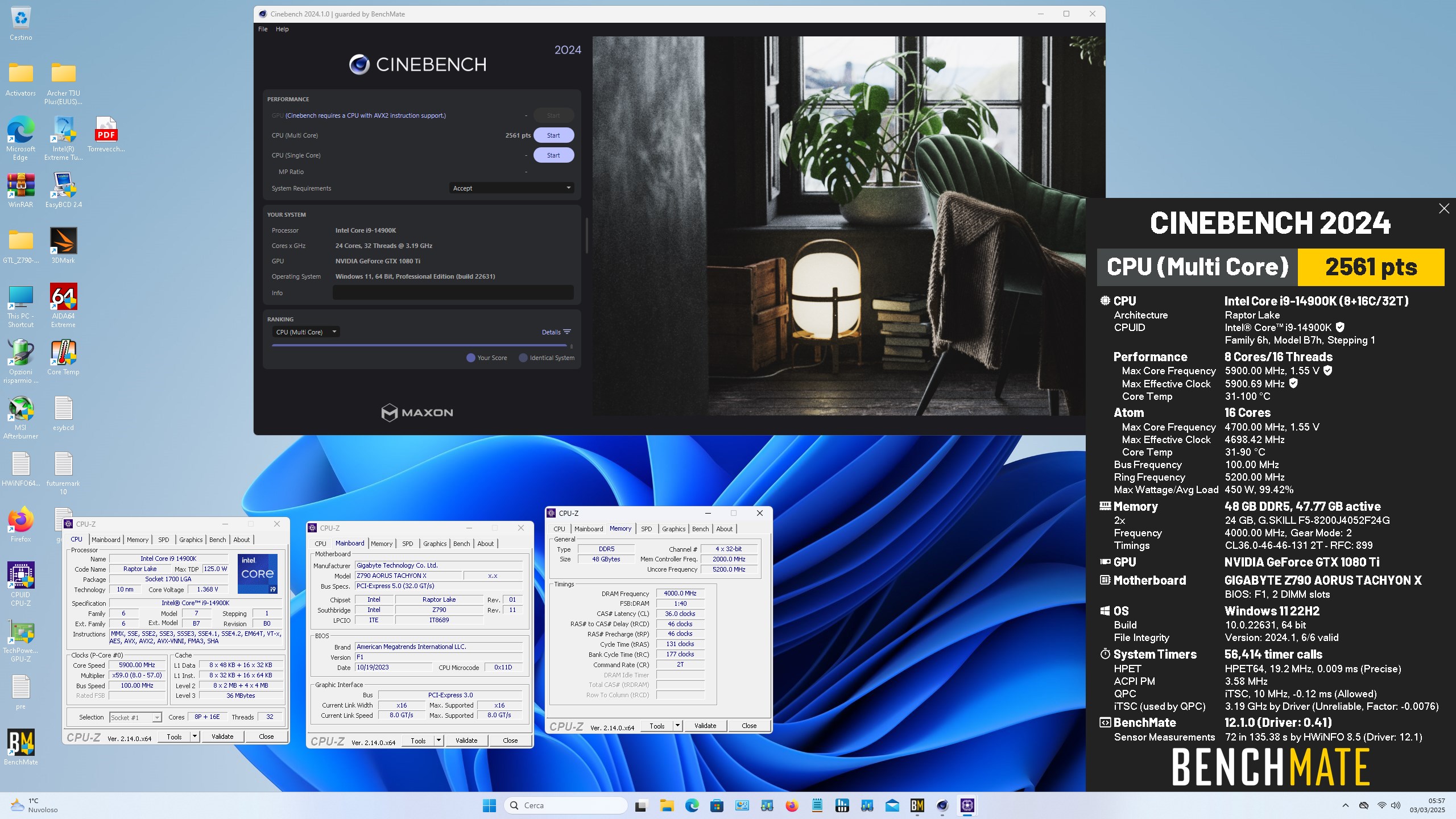Expand Tools arrow in CPU-Z Memory-tab window
The width and height of the screenshot is (1456, 819).
pos(677,726)
